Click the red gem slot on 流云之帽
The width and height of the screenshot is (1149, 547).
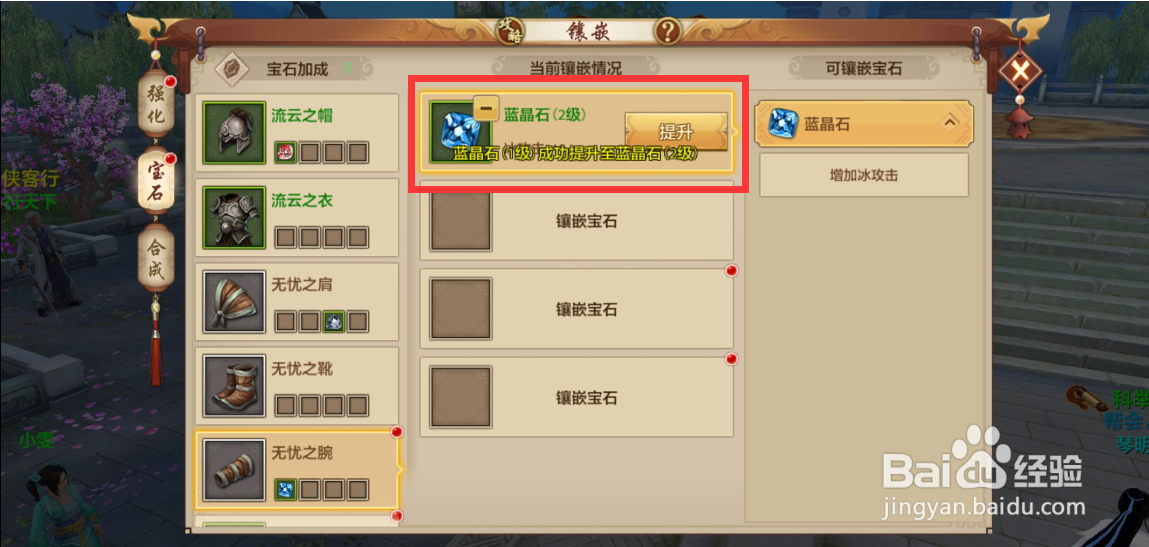pos(285,153)
